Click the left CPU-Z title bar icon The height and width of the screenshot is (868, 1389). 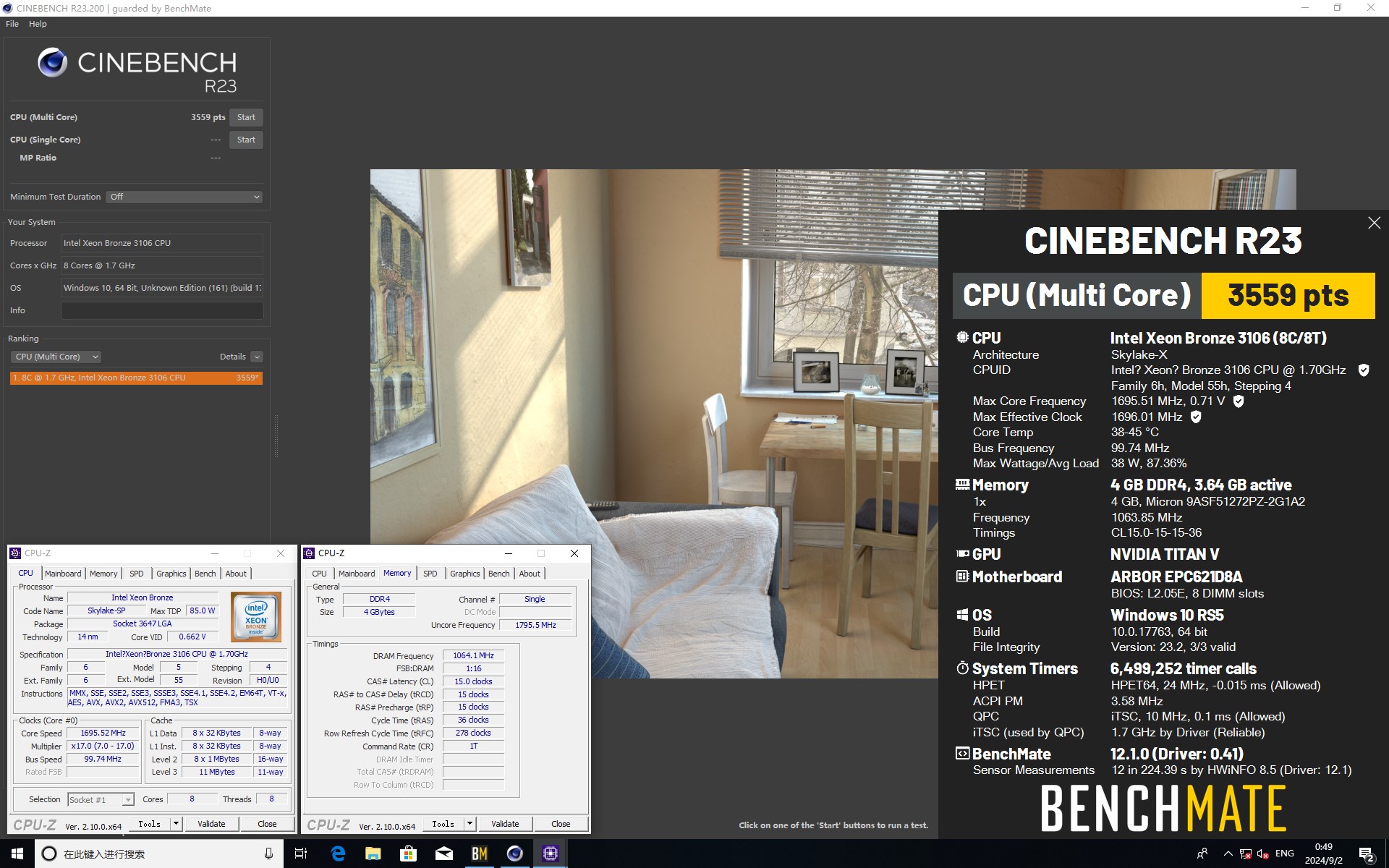pyautogui.click(x=15, y=553)
